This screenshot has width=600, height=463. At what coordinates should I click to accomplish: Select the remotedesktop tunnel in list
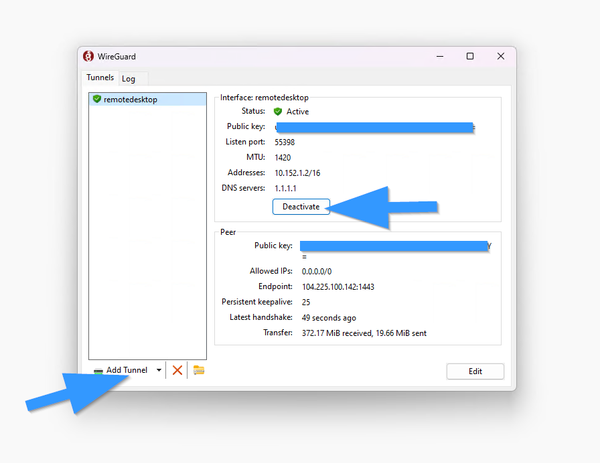[x=147, y=99]
